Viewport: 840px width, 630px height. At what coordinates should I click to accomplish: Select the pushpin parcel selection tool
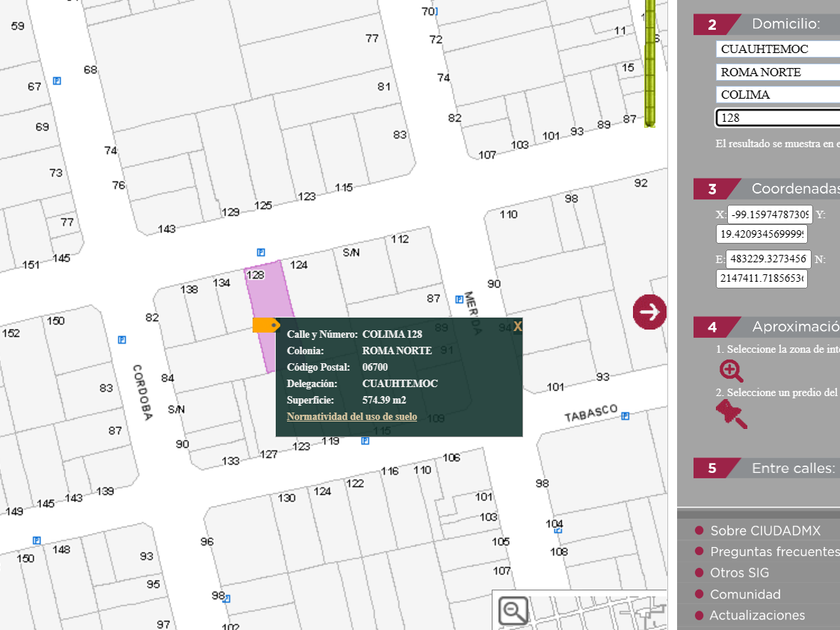[x=731, y=413]
